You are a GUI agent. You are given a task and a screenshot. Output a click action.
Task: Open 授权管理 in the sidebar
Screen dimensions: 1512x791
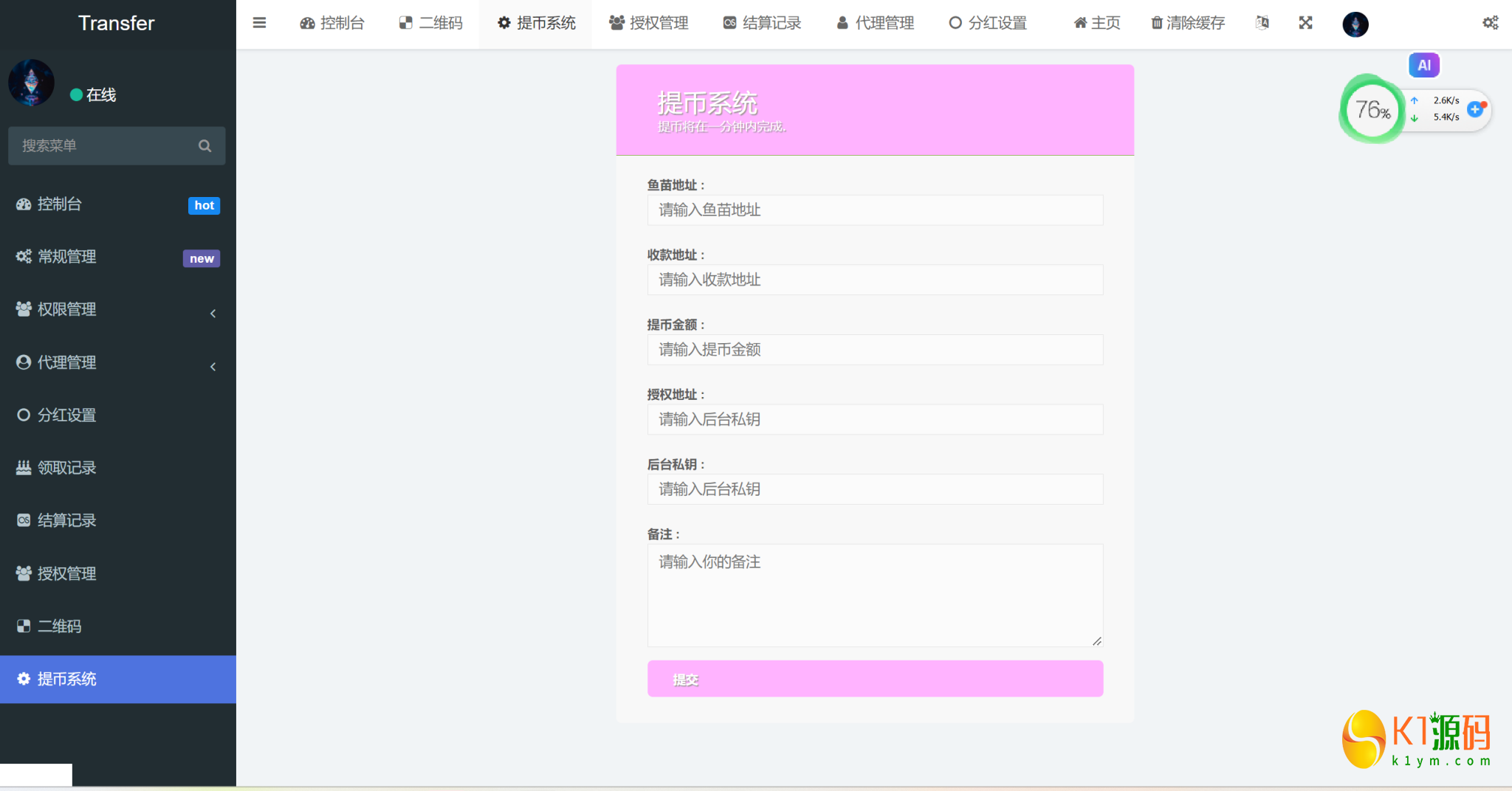tap(118, 573)
